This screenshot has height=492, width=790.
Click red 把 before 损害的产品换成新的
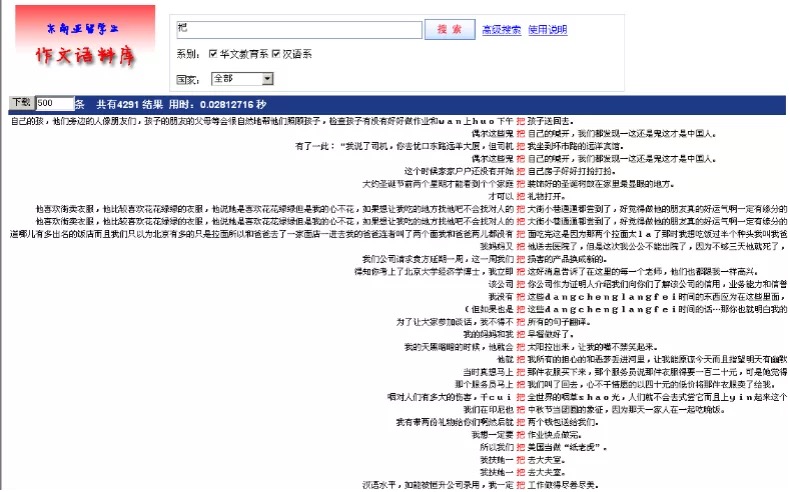coord(520,259)
